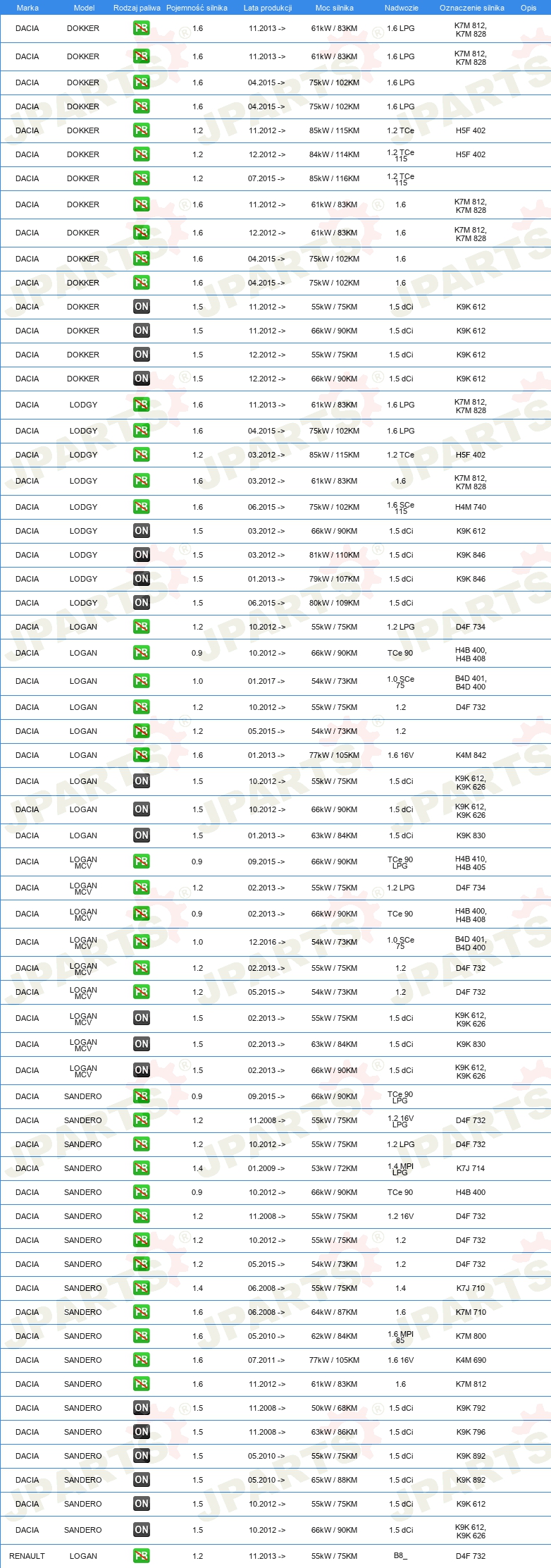Click the 1.4 MPI LPG body cell
Screen dimensions: 551x1568
click(400, 1168)
